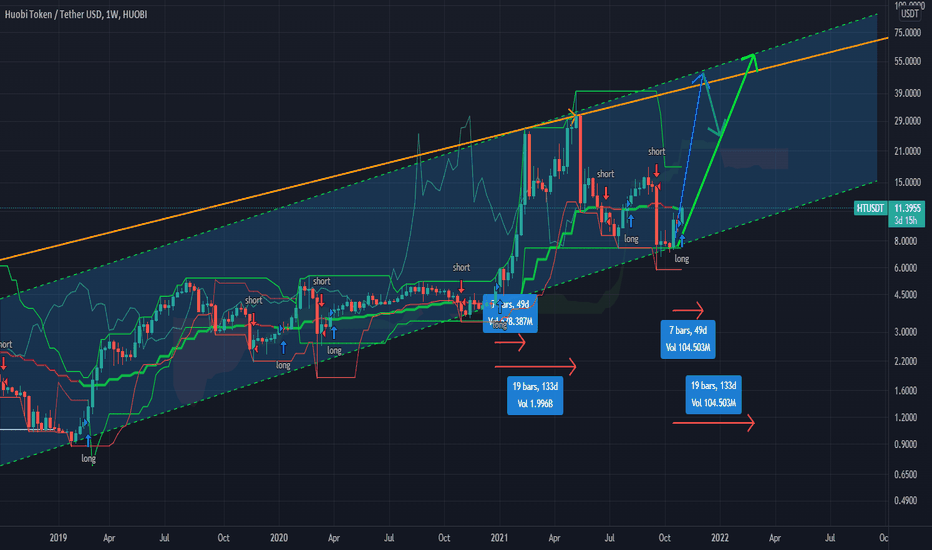This screenshot has width=932, height=550.
Task: Click the 2.2000 price axis label
Action: coord(905,362)
